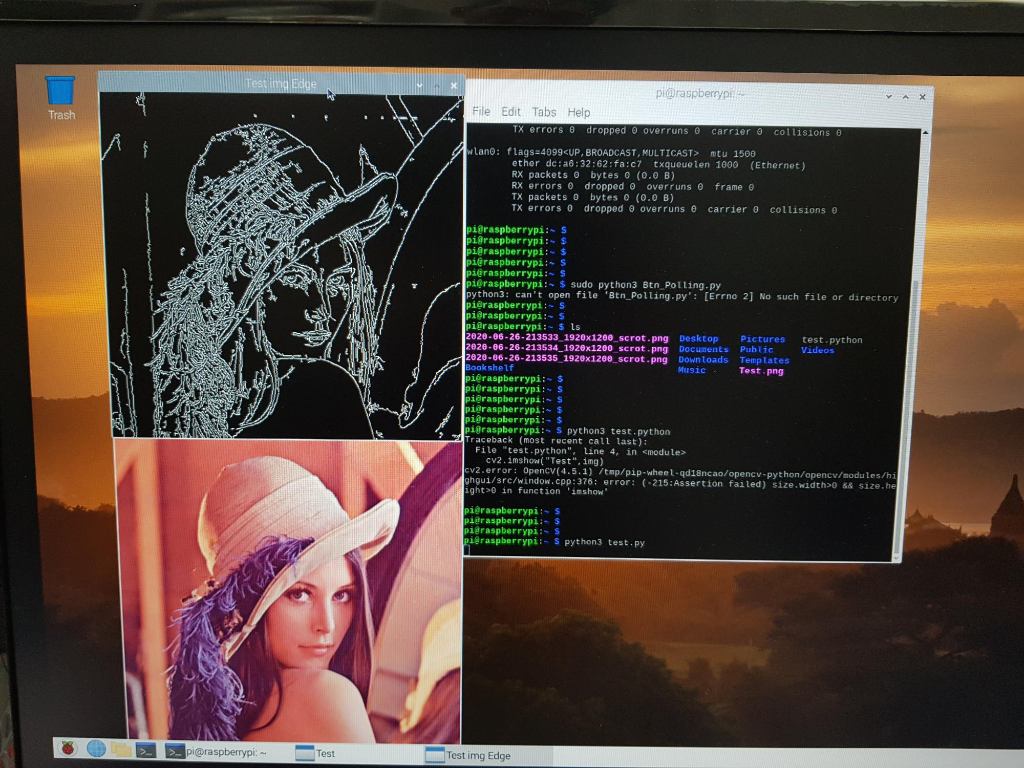This screenshot has height=768, width=1024.
Task: Open the terminal Edit menu
Action: tap(511, 112)
